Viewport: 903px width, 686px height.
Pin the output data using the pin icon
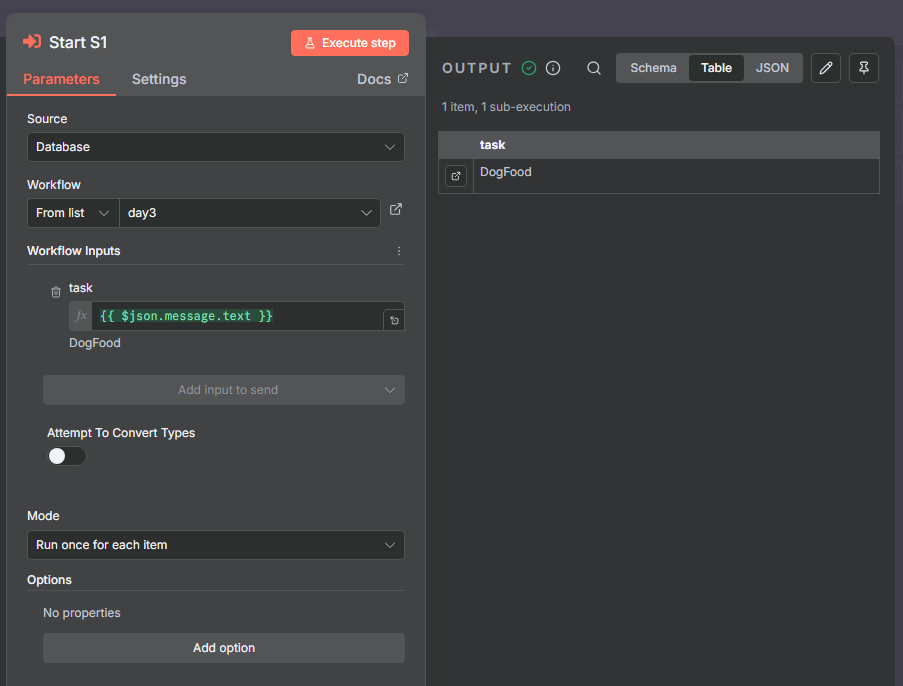[864, 67]
